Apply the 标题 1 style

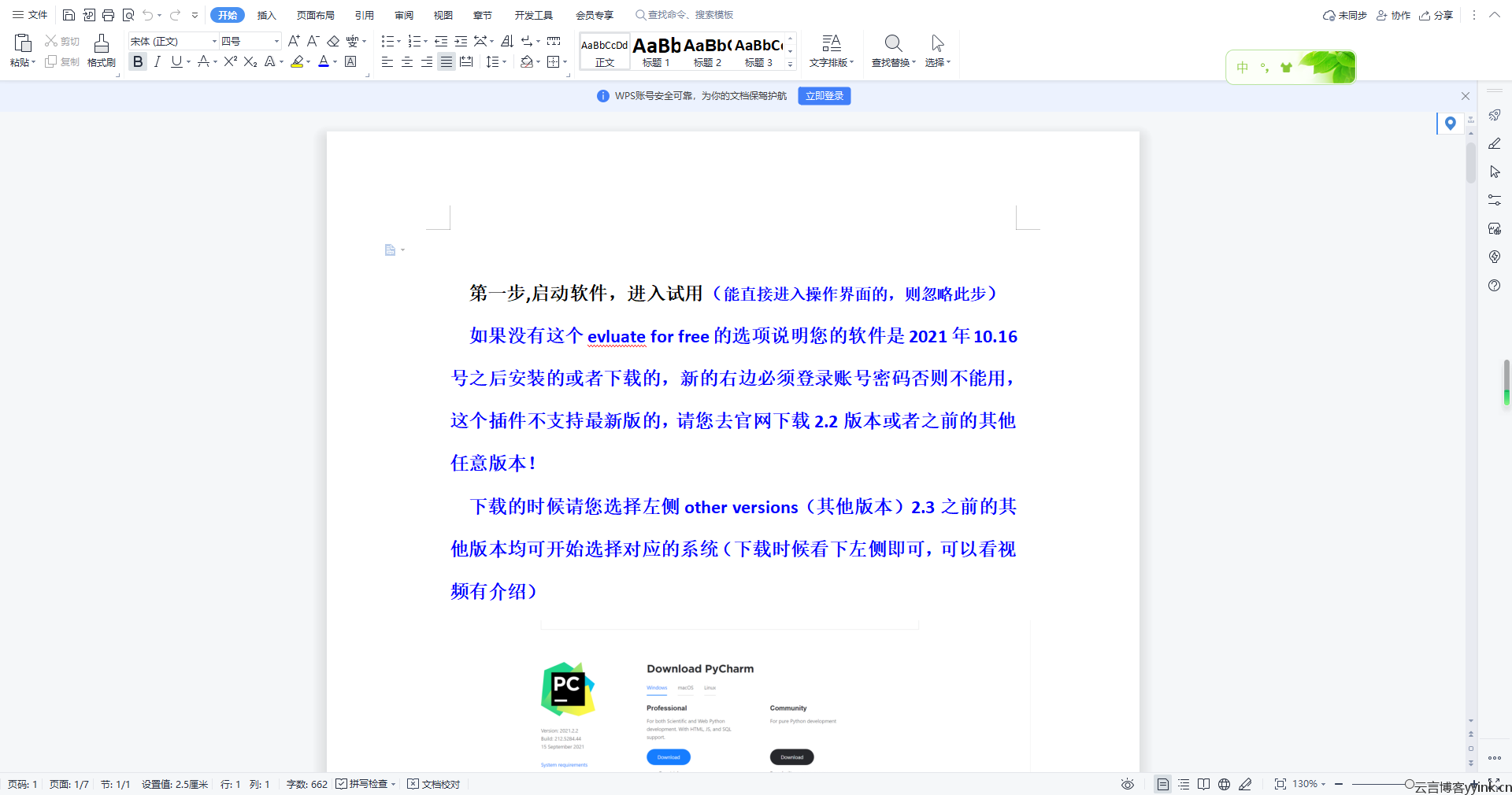click(x=655, y=51)
